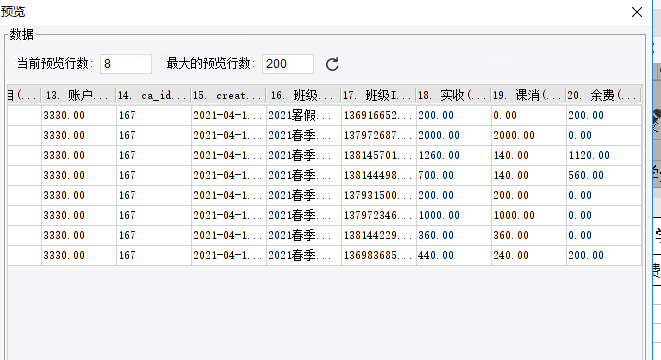The height and width of the screenshot is (360, 661).
Task: Click creation date in the 138145701 row
Action: (229, 156)
